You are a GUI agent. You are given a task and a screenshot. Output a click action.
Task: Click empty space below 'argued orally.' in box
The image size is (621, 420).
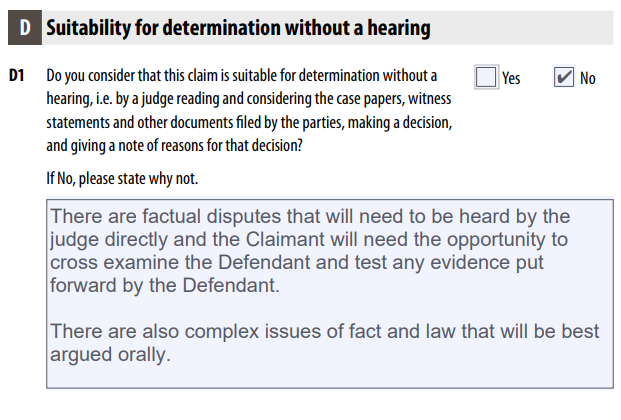330,376
